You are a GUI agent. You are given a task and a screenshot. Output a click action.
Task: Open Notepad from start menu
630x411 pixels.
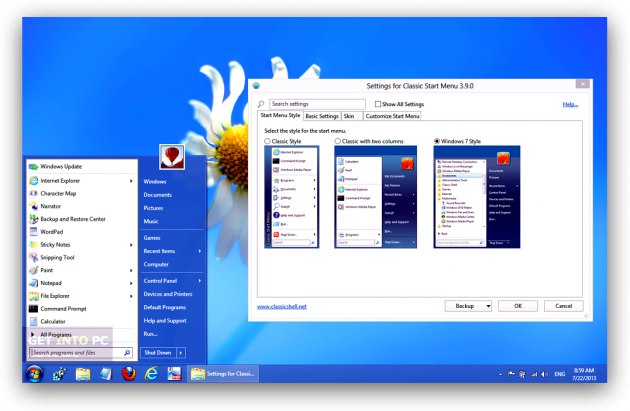click(x=81, y=283)
